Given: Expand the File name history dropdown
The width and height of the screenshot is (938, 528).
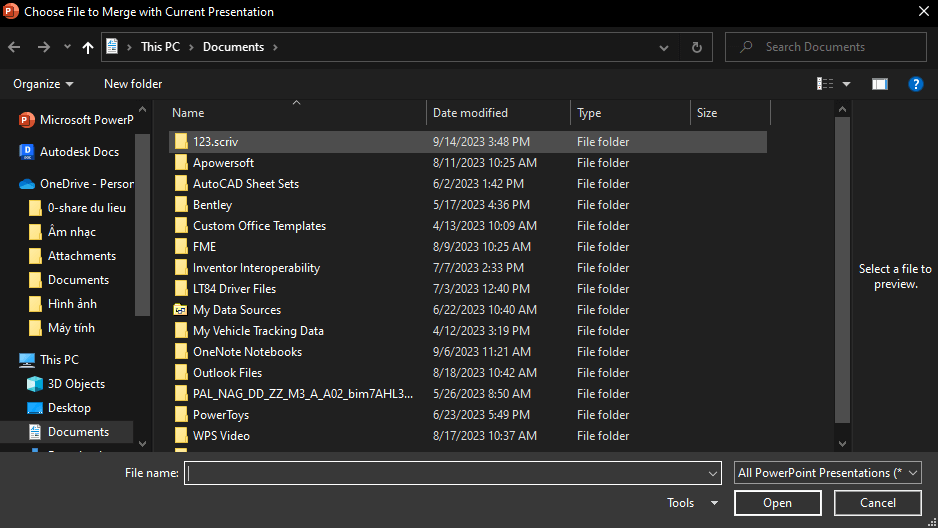Looking at the screenshot, I should (712, 473).
